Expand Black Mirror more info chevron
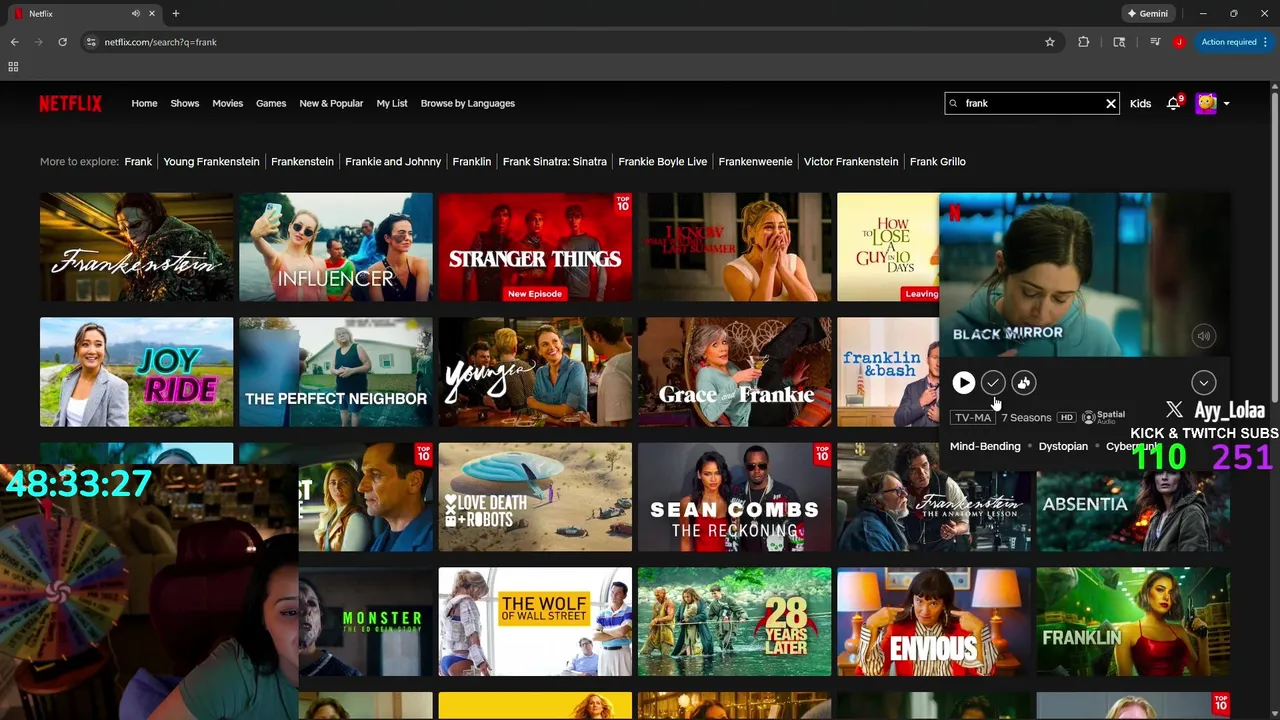The width and height of the screenshot is (1280, 720). click(x=1203, y=383)
